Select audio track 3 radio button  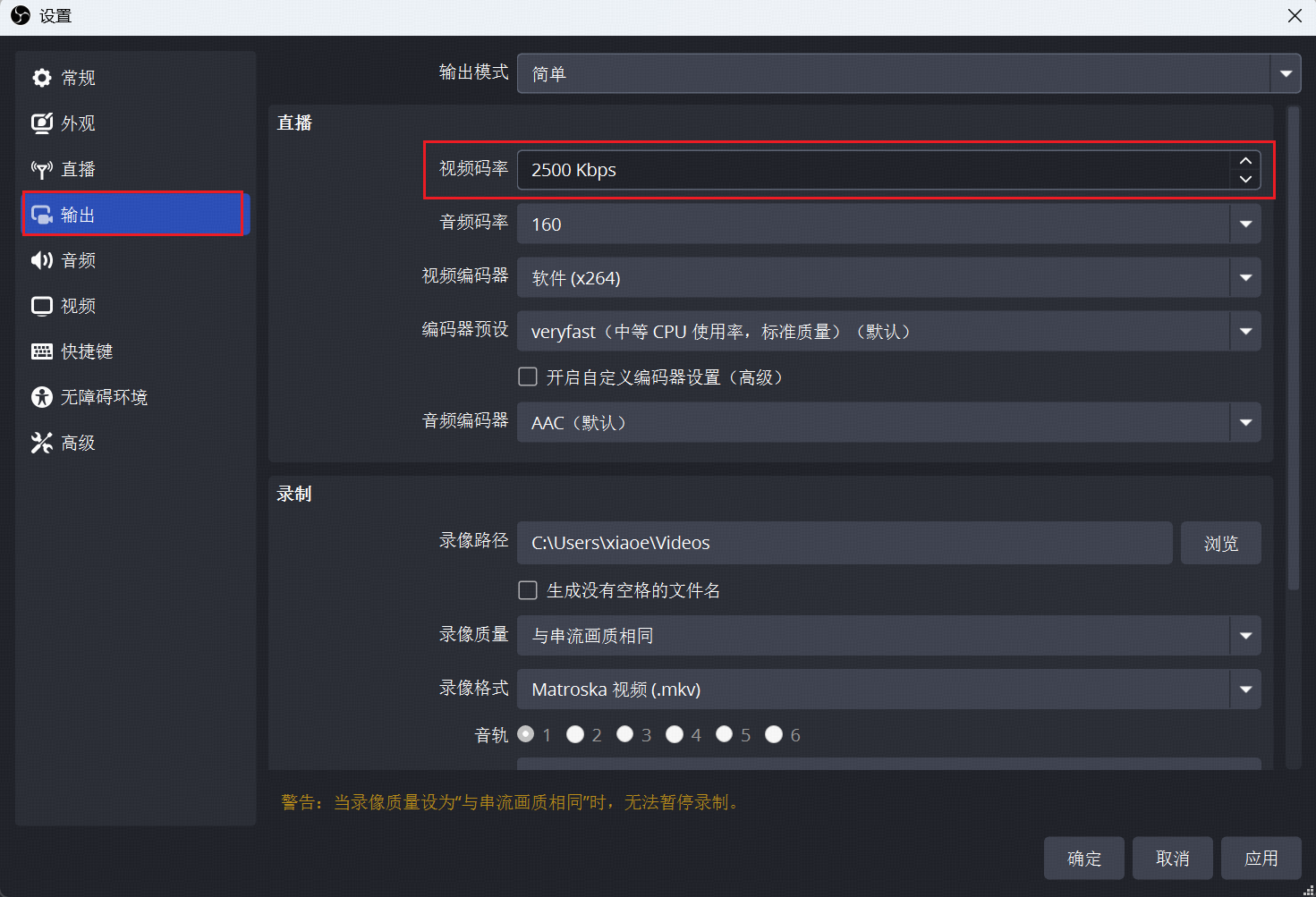[x=625, y=734]
